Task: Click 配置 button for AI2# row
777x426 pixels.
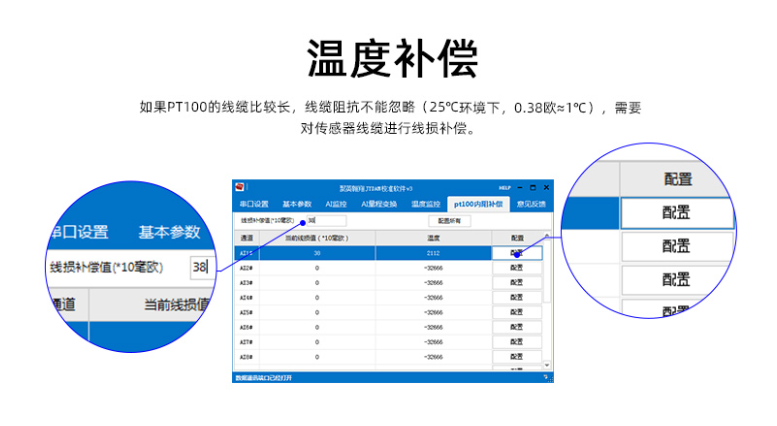Action: pos(517,268)
